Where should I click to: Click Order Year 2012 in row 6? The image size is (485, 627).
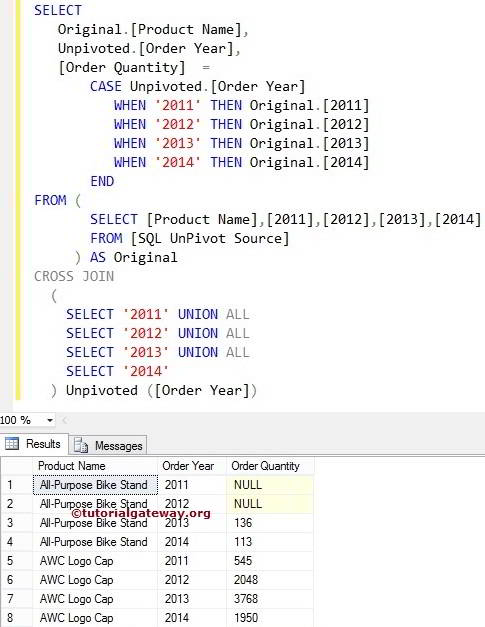[192, 580]
